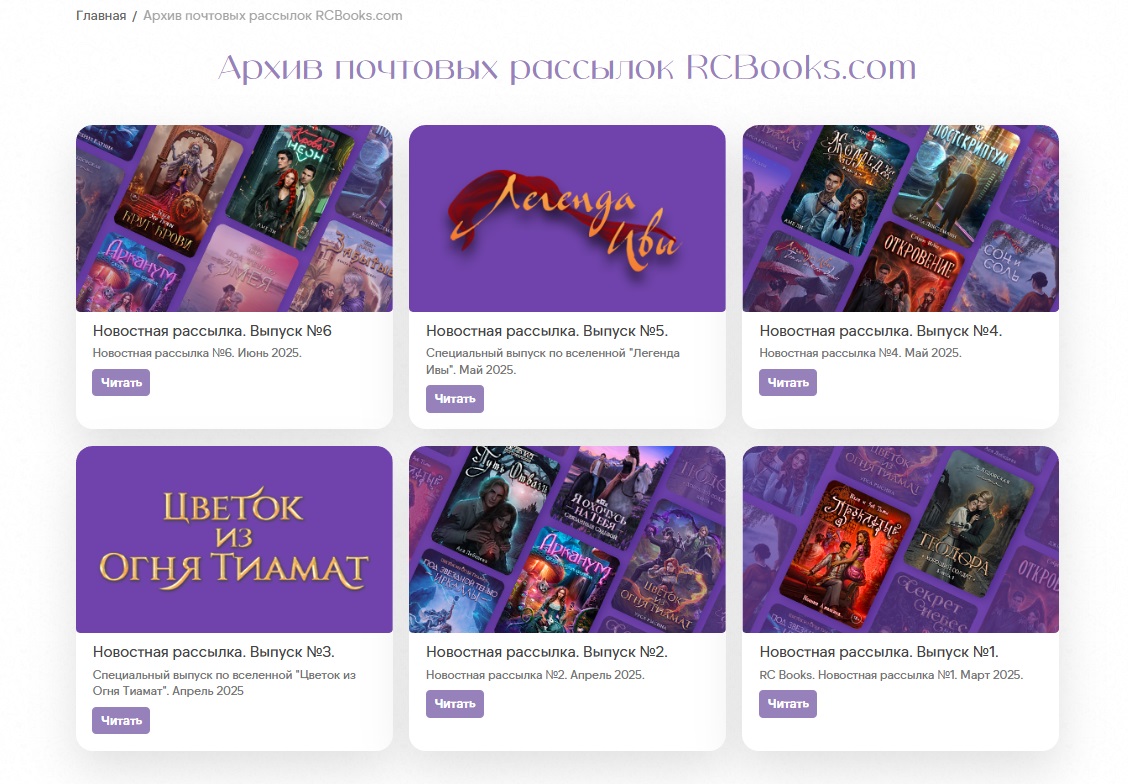This screenshot has width=1128, height=784.
Task: Open Читать button for Выпуск №2
Action: click(x=455, y=704)
